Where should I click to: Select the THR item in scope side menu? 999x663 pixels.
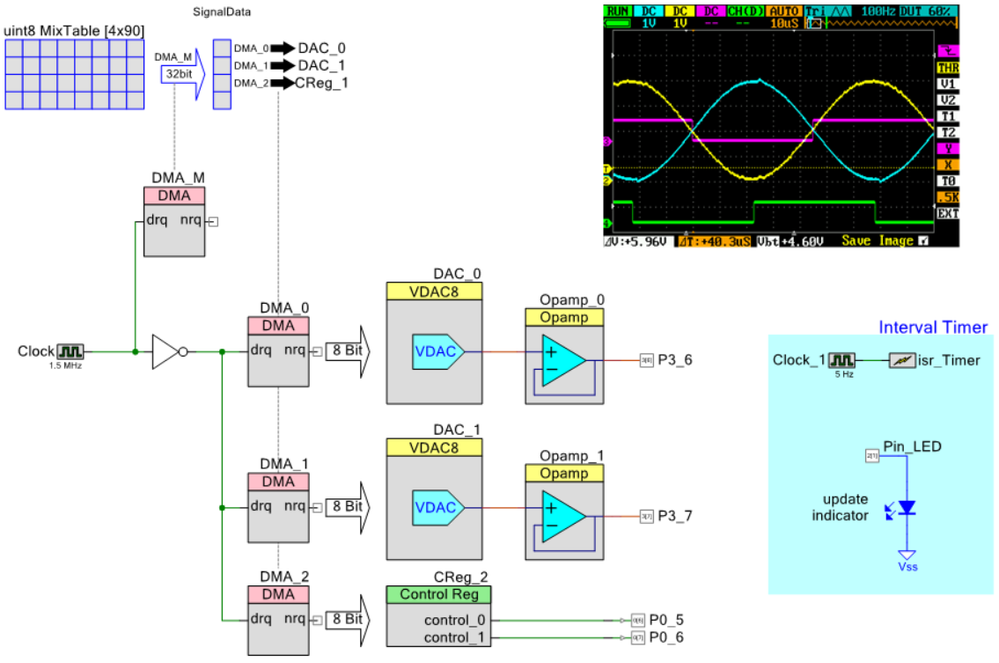tap(947, 68)
